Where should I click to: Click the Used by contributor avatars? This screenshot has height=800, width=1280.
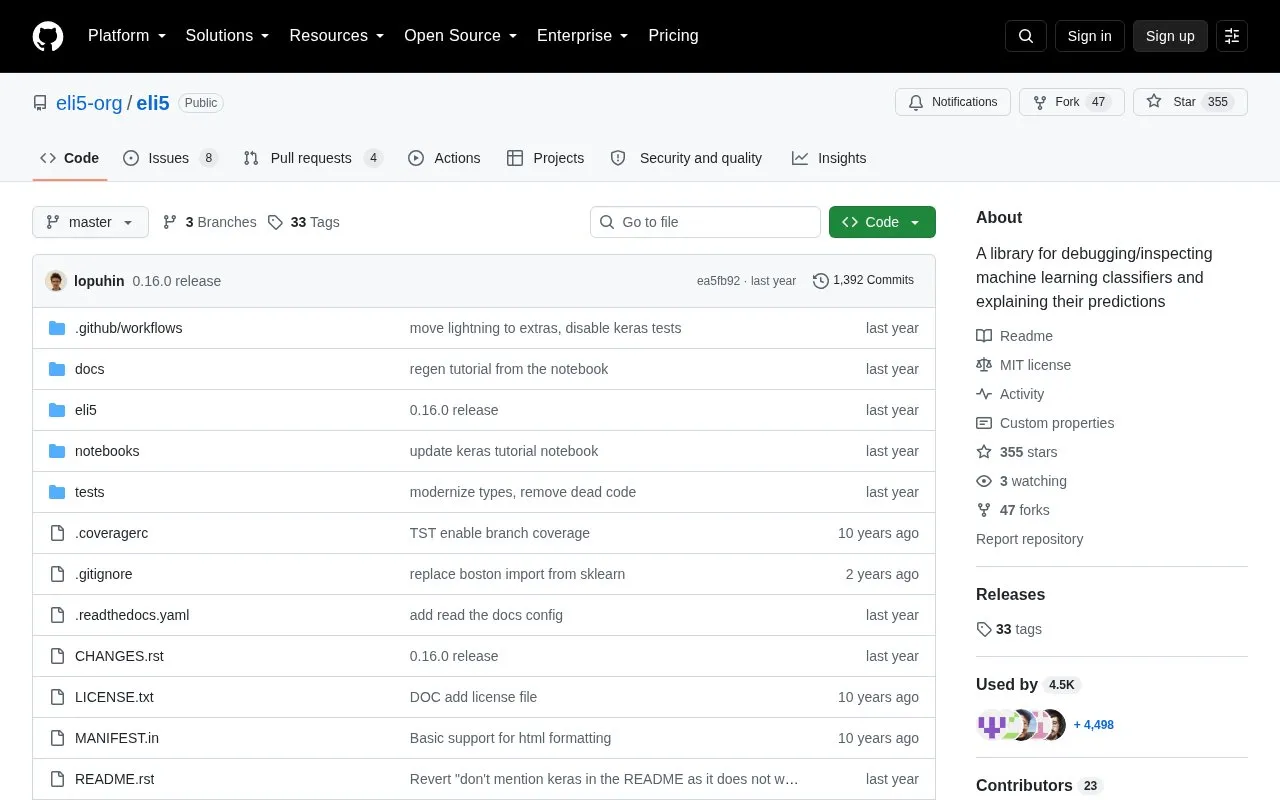point(1021,725)
